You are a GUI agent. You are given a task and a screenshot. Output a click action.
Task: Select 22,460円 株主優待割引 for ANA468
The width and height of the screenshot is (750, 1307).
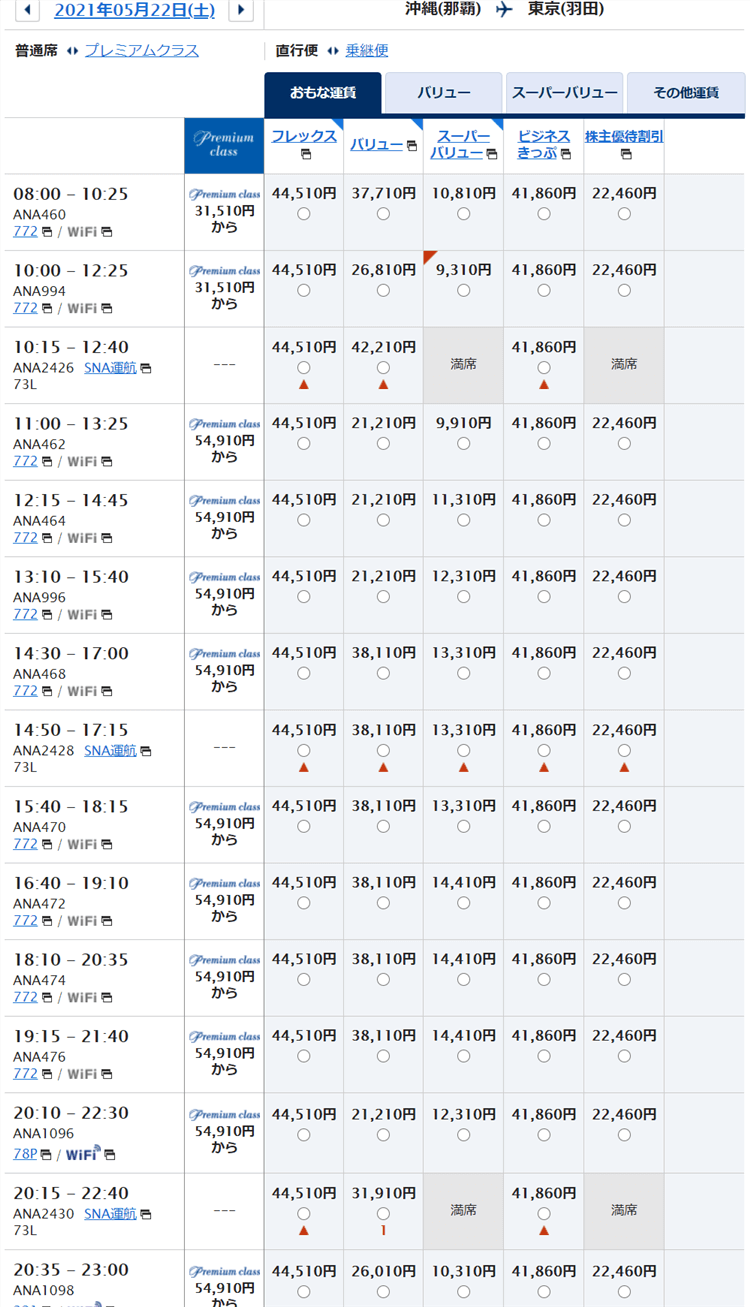point(624,673)
